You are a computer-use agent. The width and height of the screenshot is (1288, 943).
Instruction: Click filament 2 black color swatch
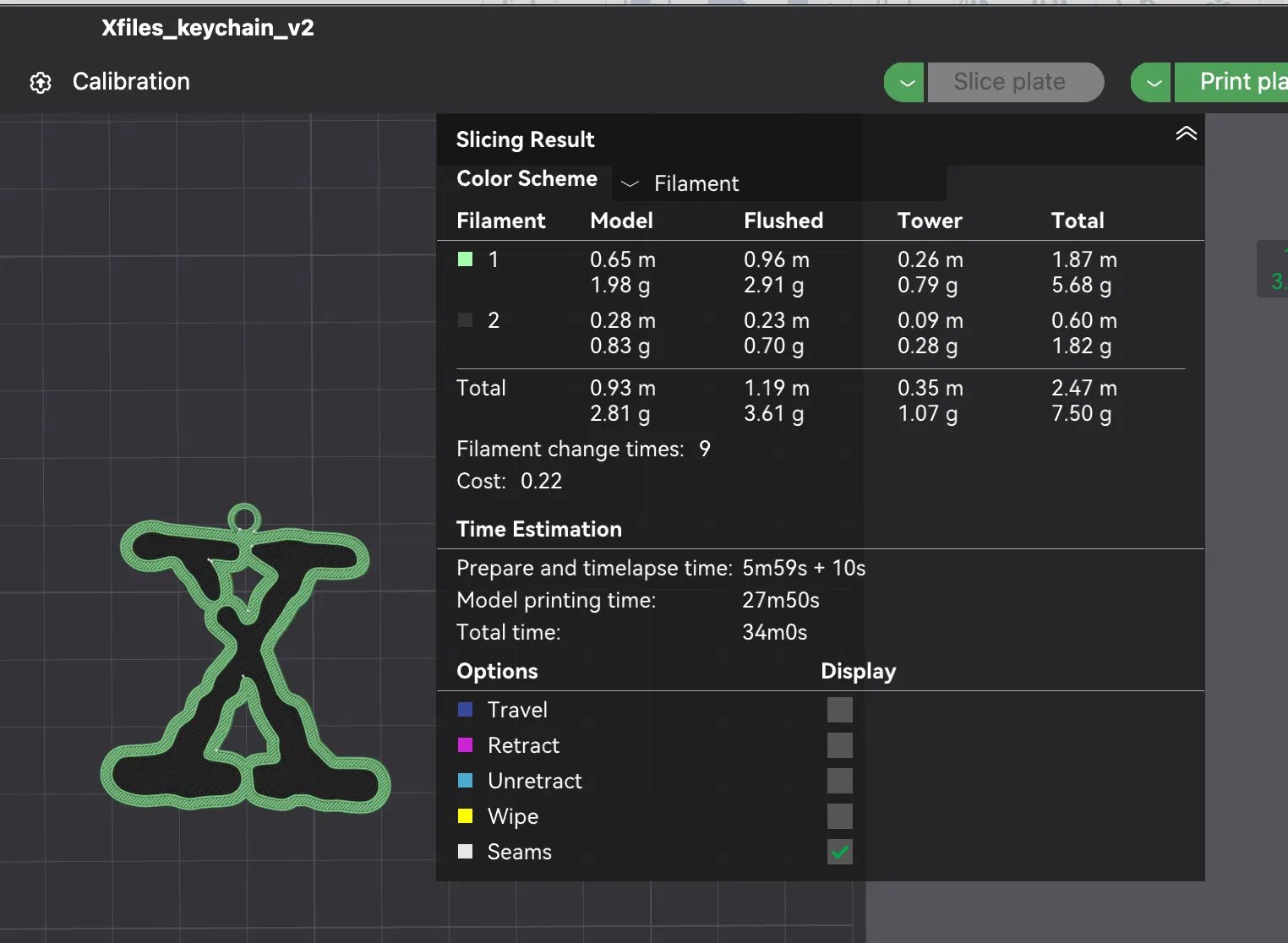465,320
